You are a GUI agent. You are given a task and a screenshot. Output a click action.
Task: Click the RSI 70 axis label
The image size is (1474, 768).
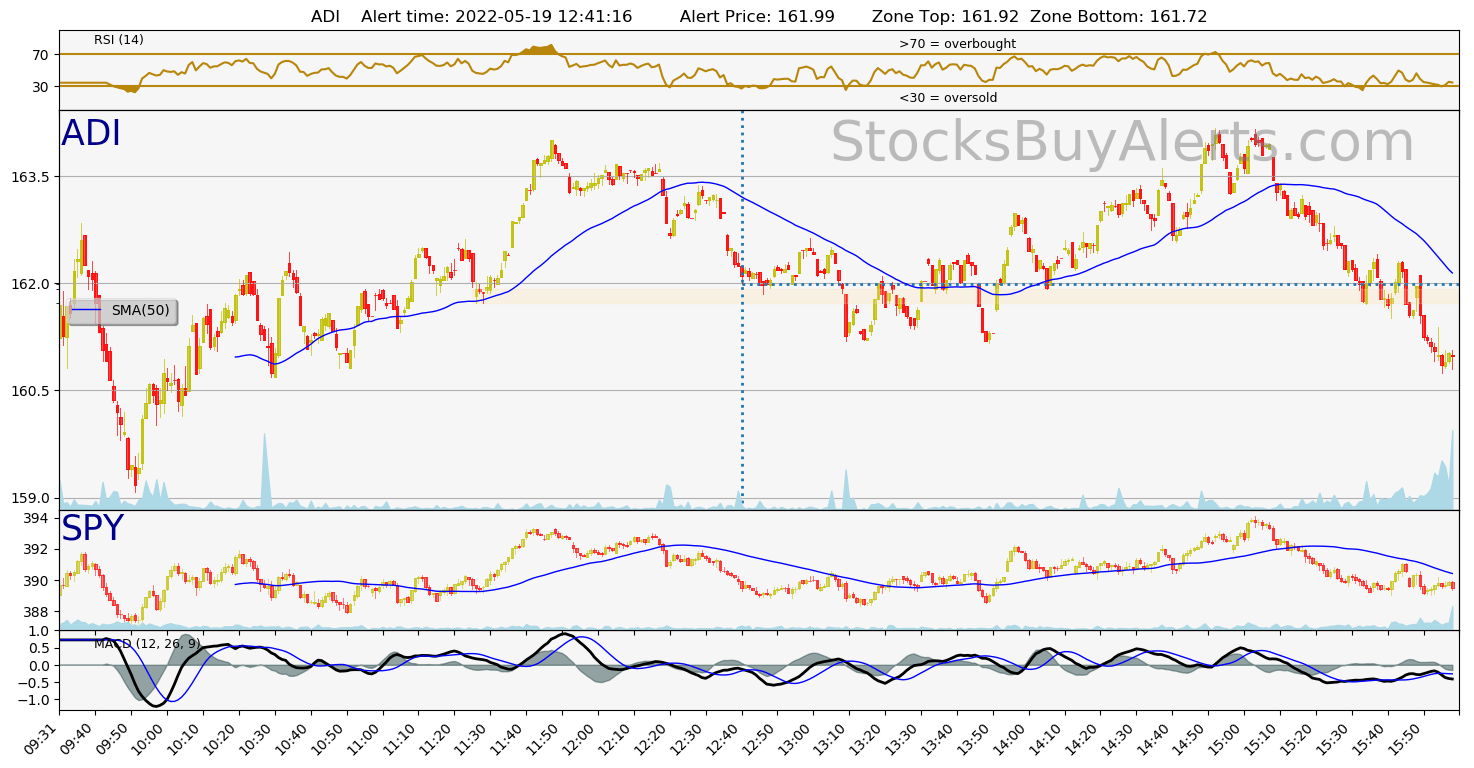pyautogui.click(x=40, y=55)
